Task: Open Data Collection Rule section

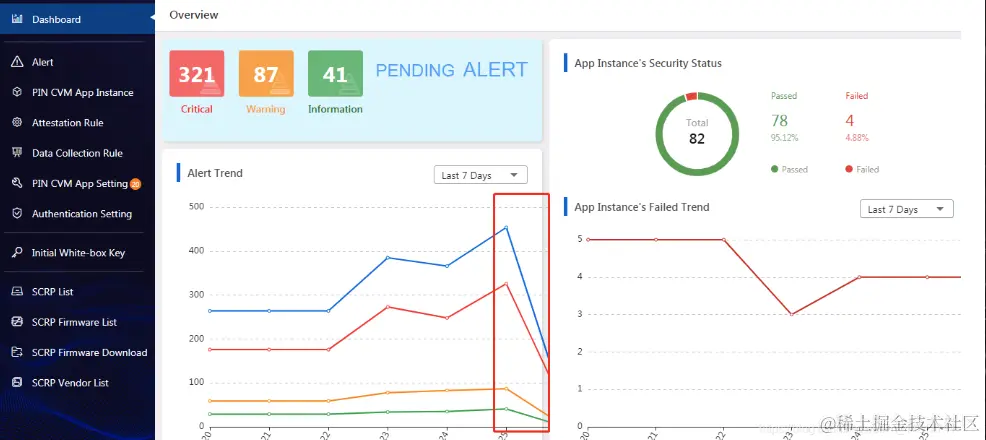Action: point(77,153)
